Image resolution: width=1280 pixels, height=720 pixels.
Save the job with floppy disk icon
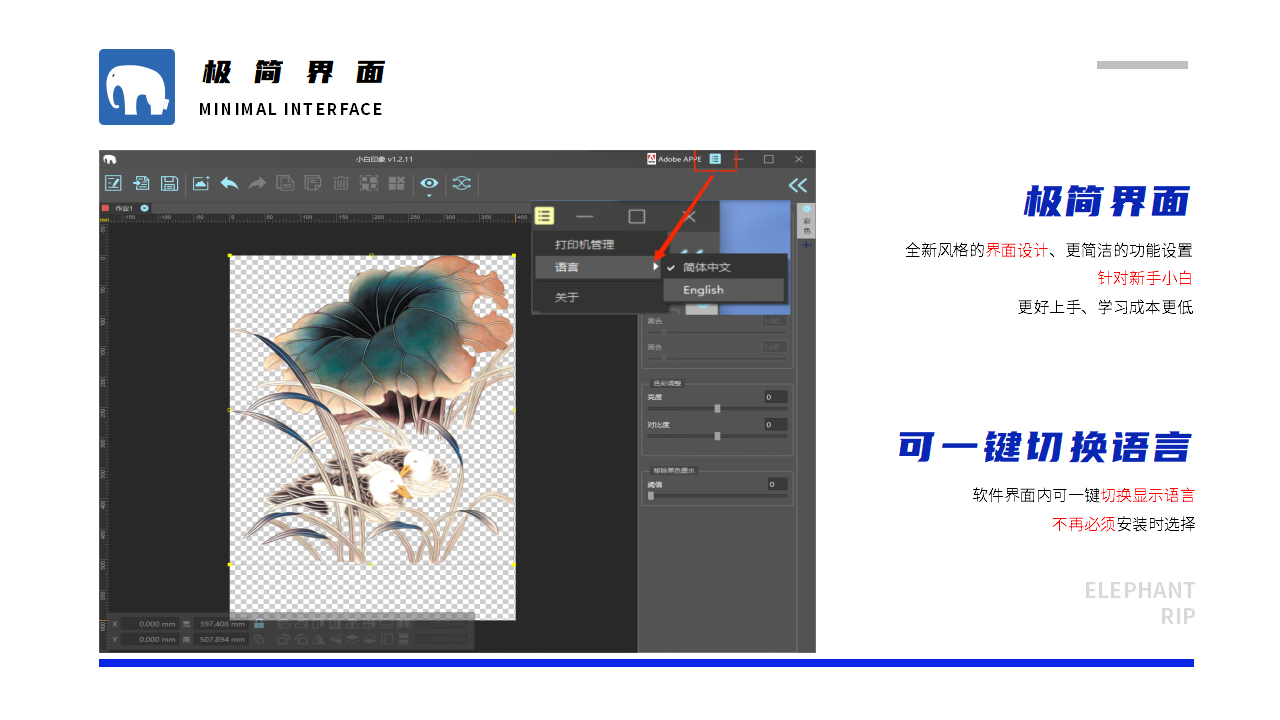click(169, 183)
